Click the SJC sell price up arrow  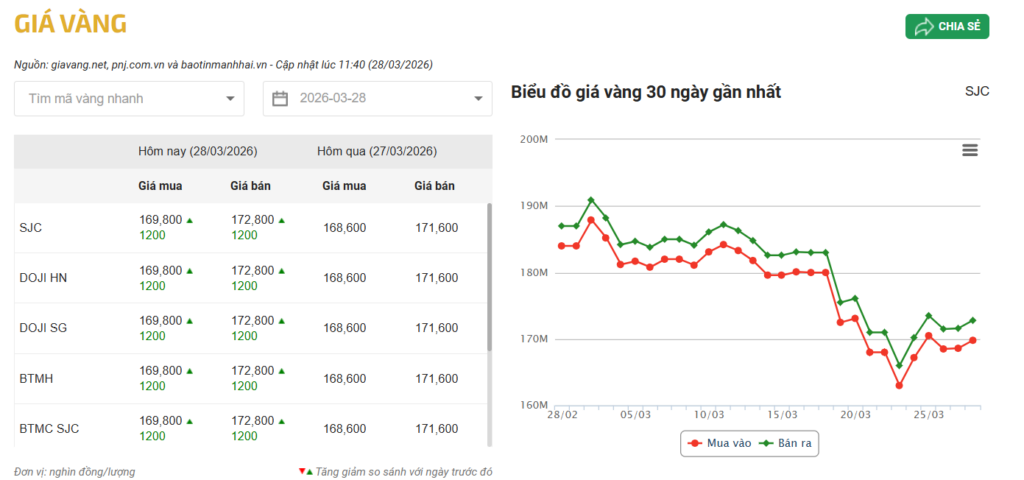282,220
